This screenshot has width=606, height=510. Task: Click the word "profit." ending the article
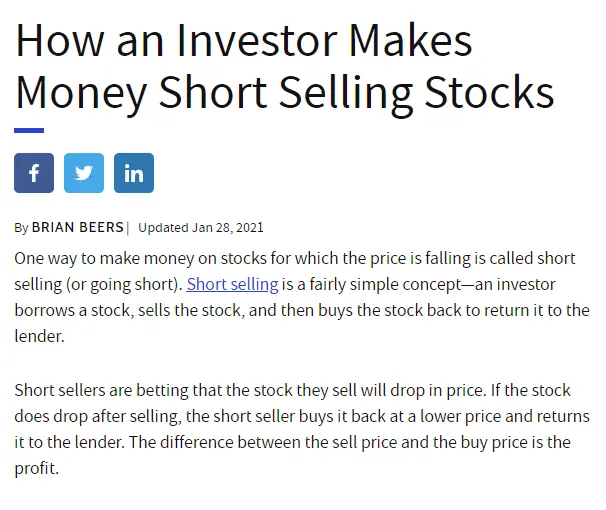pyautogui.click(x=37, y=468)
